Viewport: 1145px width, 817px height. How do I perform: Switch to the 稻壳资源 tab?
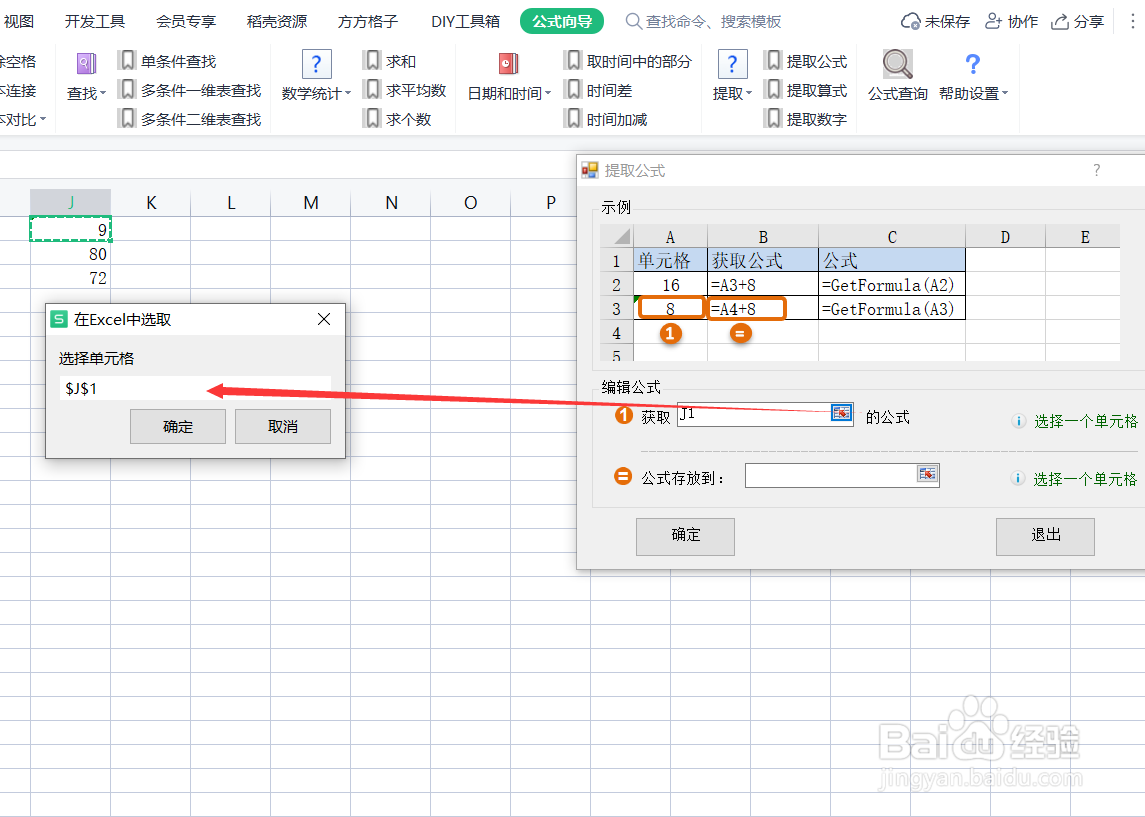pyautogui.click(x=277, y=21)
